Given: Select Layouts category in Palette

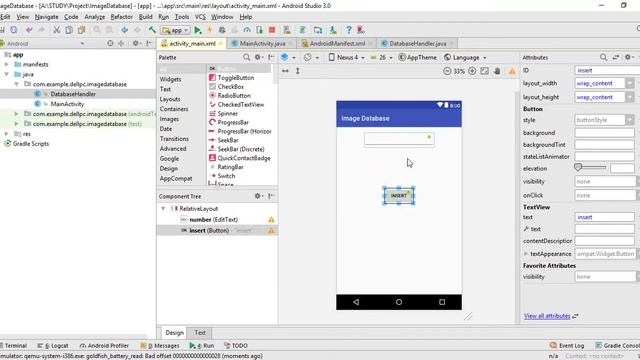Looking at the screenshot, I should point(170,99).
